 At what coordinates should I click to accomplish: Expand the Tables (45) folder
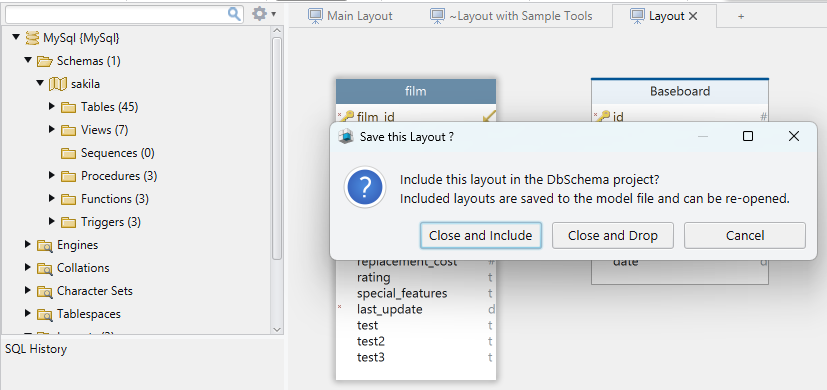(52, 106)
